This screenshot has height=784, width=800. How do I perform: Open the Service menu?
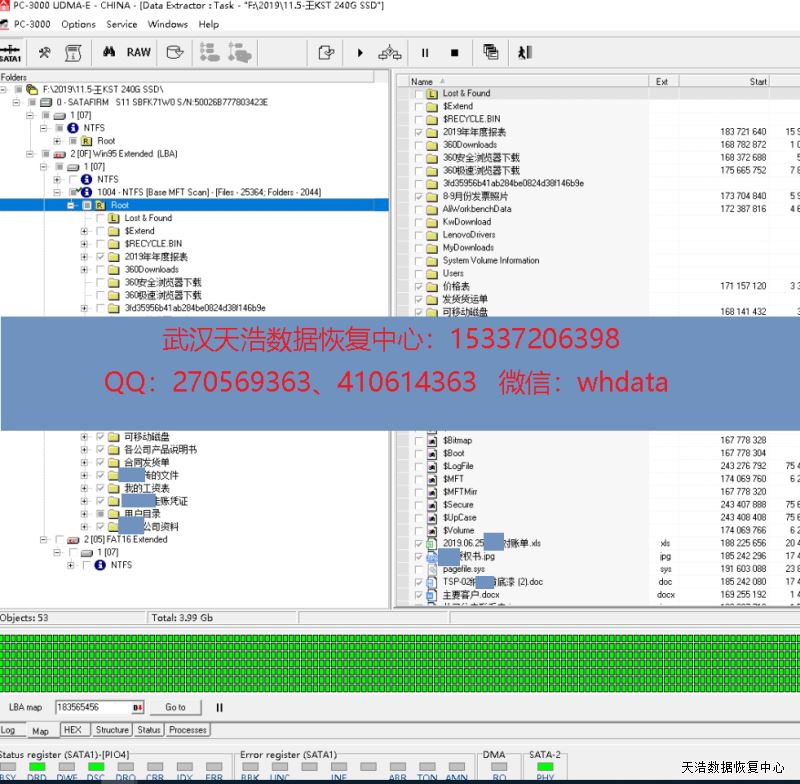point(122,24)
